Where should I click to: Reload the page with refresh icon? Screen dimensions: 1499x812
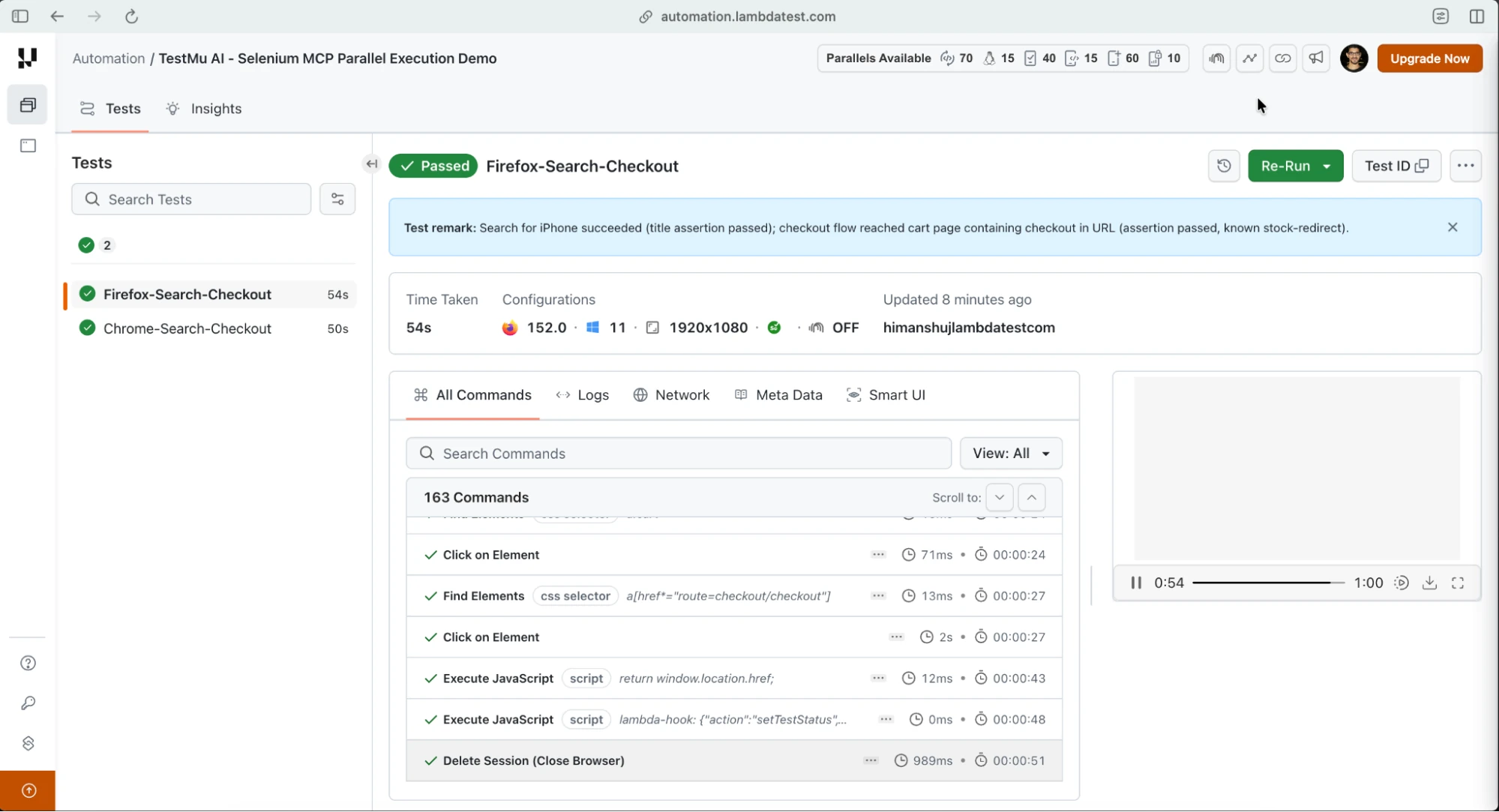click(x=131, y=16)
